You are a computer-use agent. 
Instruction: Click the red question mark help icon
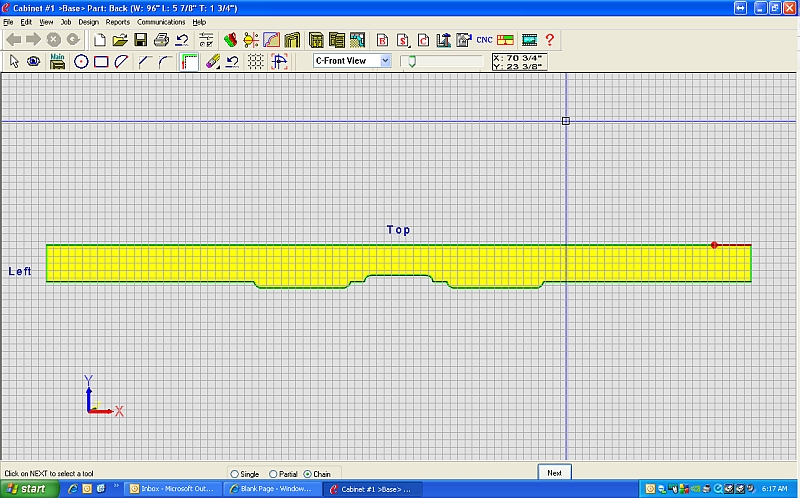[x=549, y=40]
